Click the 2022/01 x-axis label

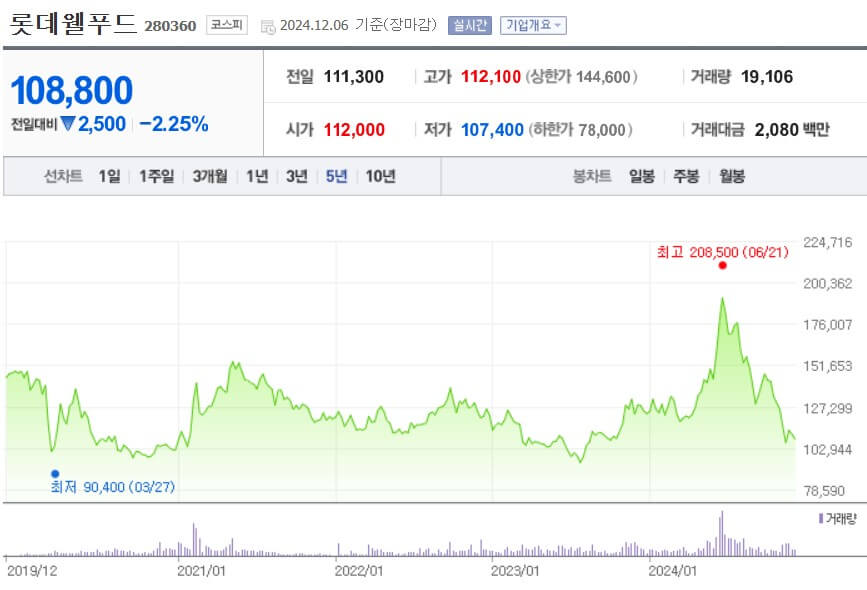(x=358, y=571)
